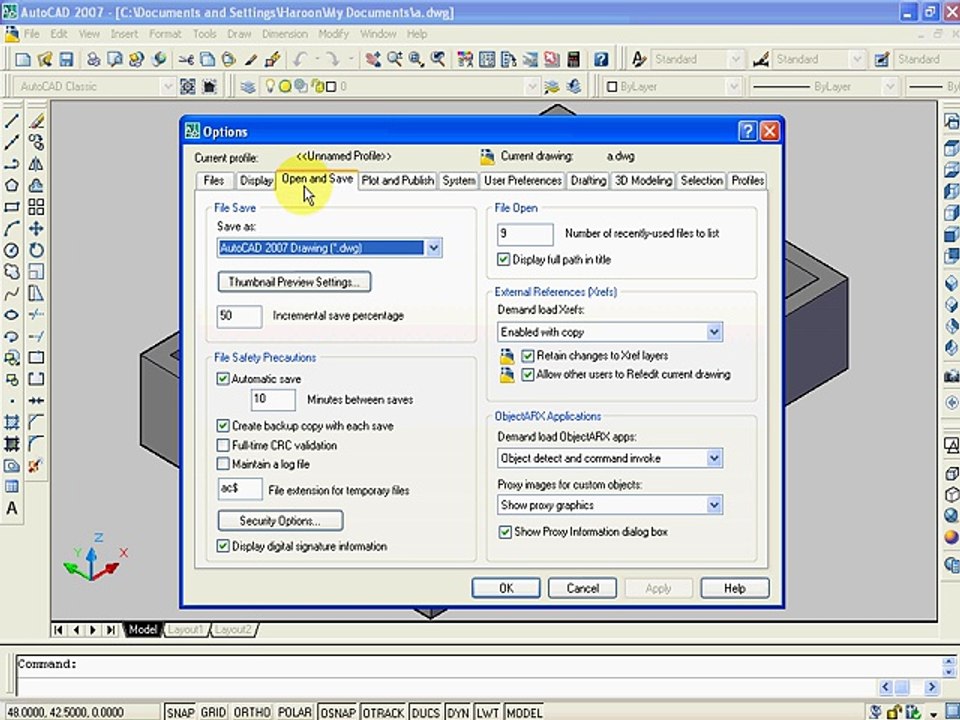This screenshot has width=960, height=720.
Task: Click the QuickCalc calculator icon
Action: tap(574, 59)
